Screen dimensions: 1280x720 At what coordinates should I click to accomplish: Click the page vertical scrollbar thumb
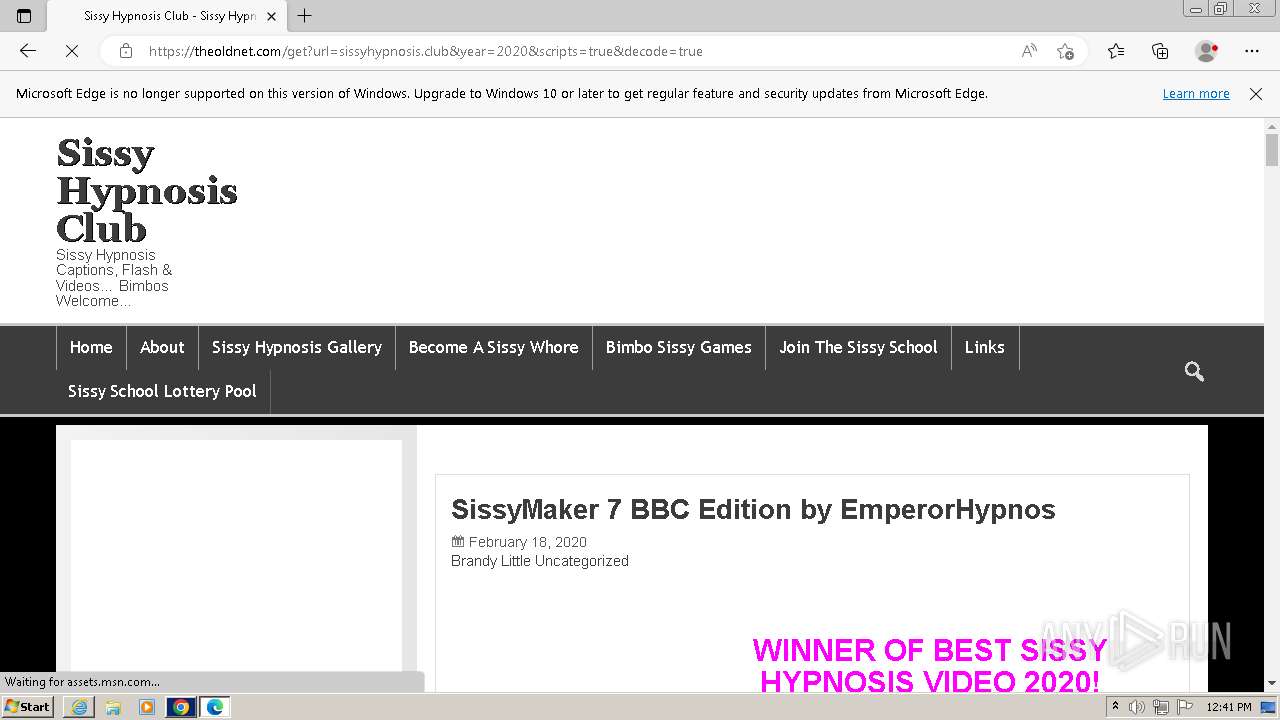click(x=1272, y=149)
